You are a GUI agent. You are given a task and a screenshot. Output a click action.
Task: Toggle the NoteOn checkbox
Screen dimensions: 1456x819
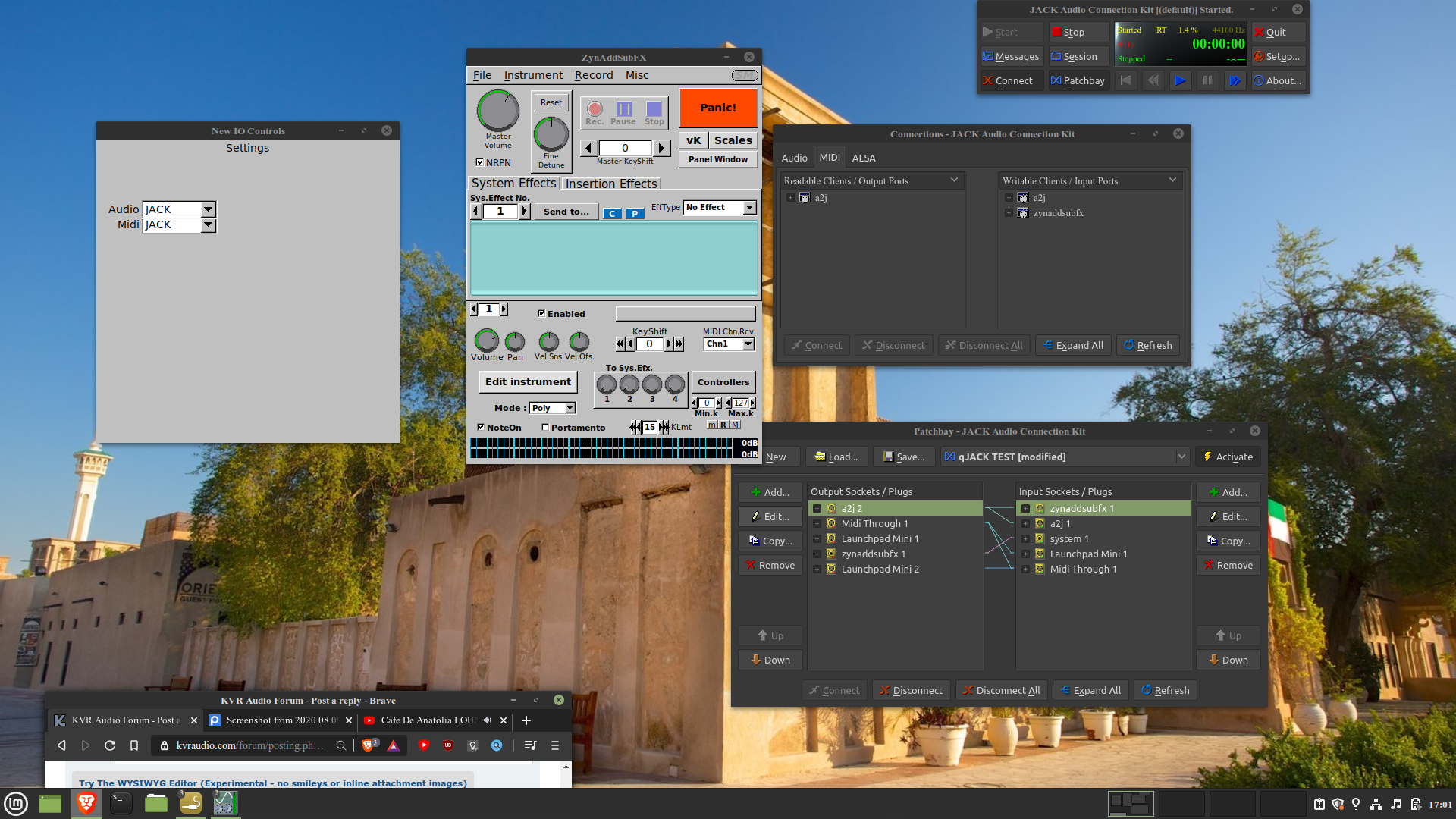[x=481, y=427]
